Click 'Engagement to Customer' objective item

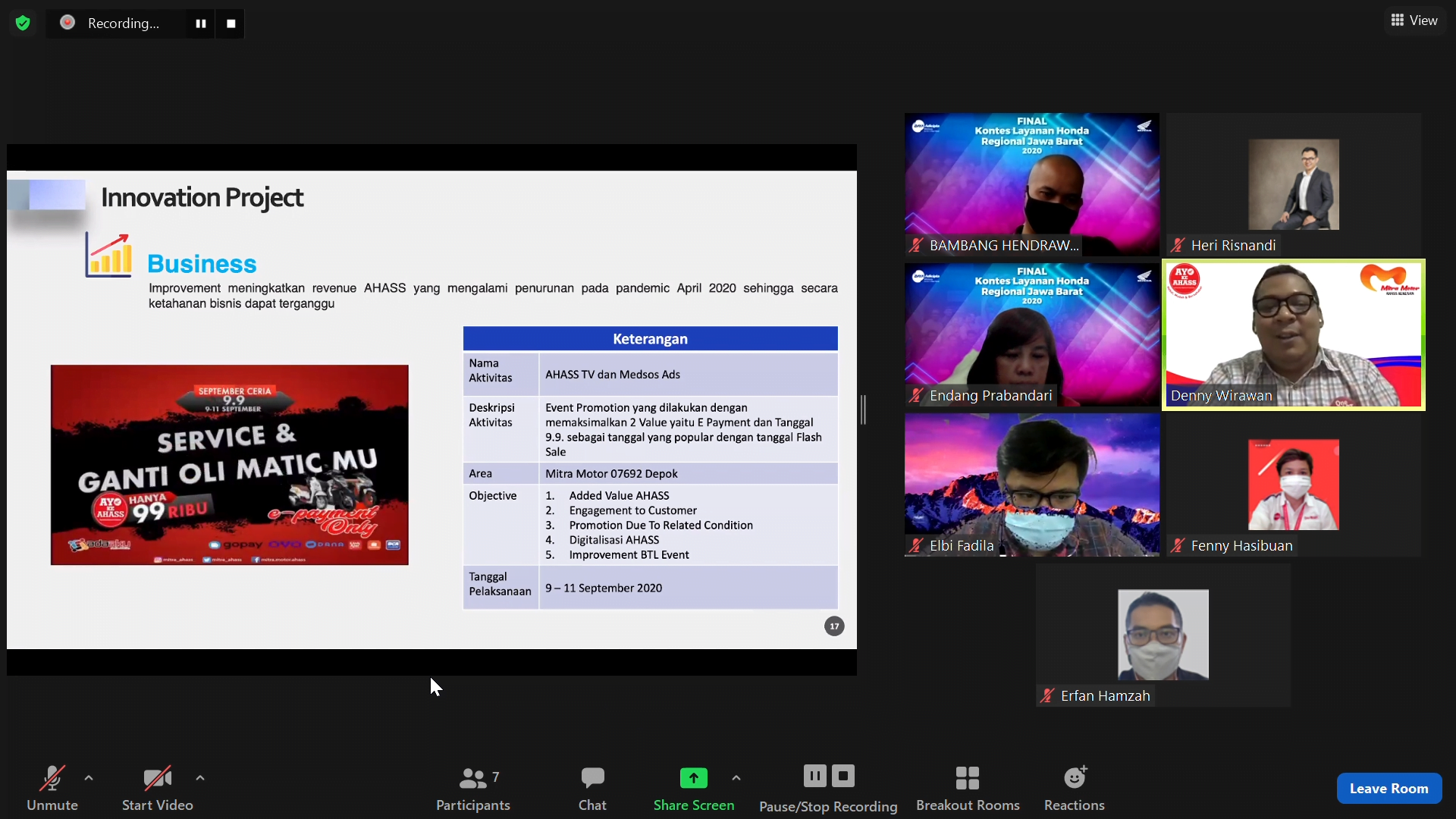633,510
